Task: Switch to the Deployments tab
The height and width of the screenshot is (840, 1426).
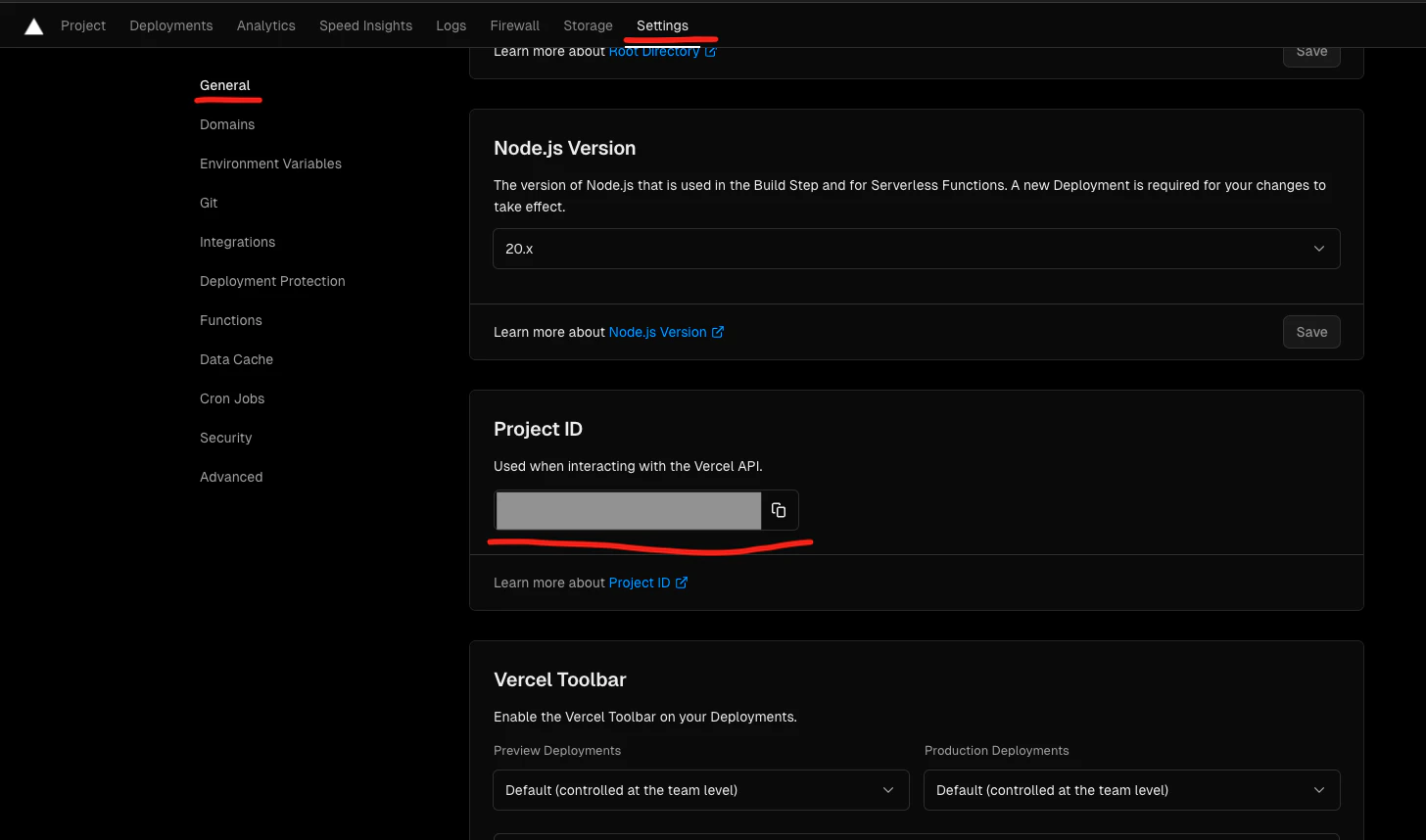Action: [171, 25]
